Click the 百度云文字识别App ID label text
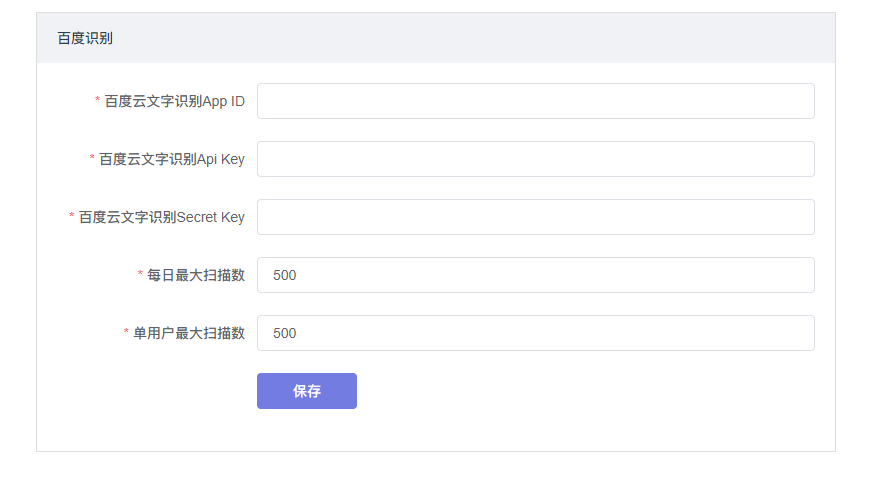This screenshot has width=871, height=478. pos(174,101)
